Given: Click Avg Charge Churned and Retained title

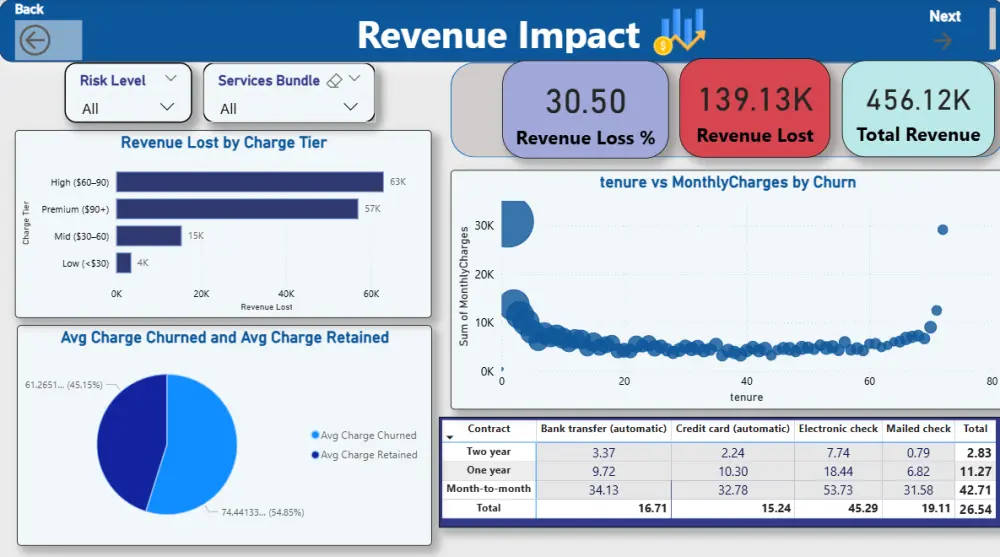Looking at the screenshot, I should tap(224, 338).
